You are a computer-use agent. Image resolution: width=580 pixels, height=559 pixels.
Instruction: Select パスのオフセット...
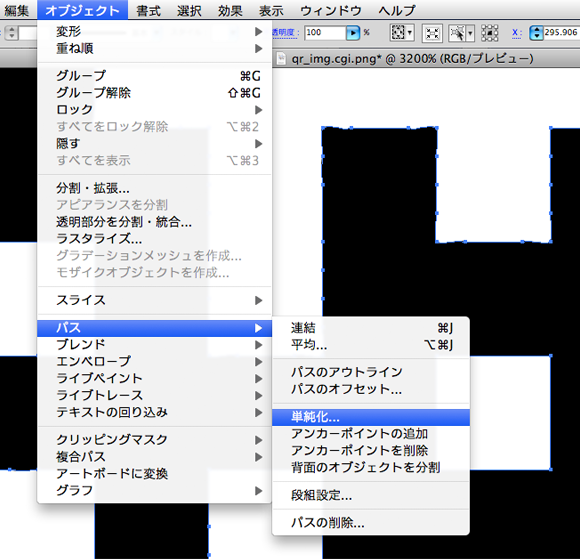(x=371, y=389)
